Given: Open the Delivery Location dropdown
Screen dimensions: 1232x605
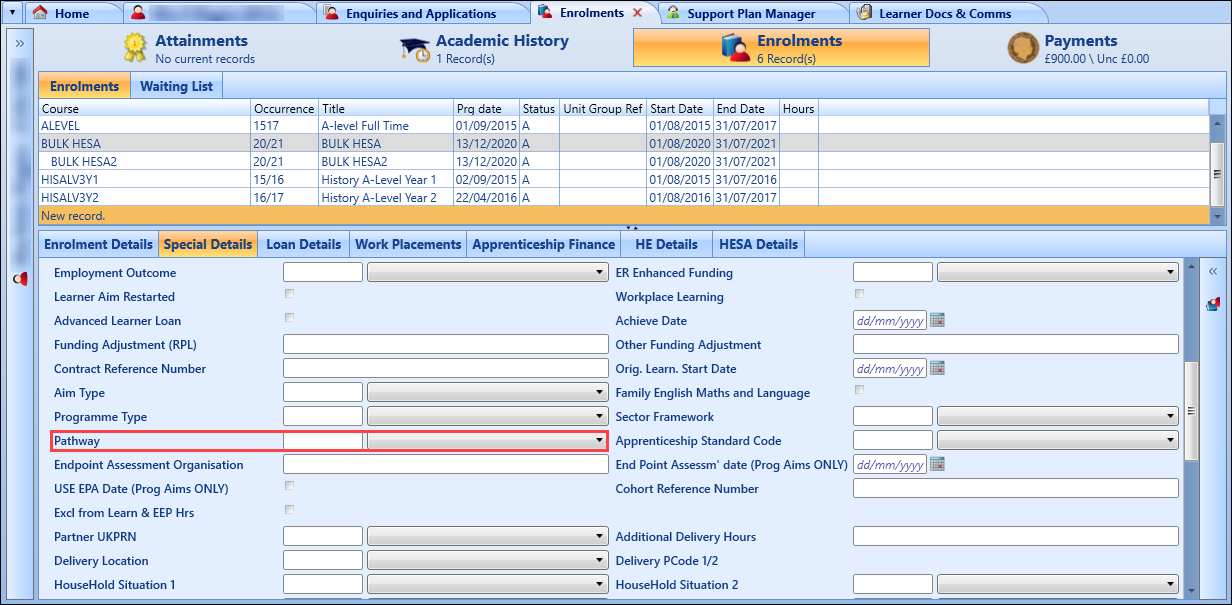Looking at the screenshot, I should click(x=488, y=560).
